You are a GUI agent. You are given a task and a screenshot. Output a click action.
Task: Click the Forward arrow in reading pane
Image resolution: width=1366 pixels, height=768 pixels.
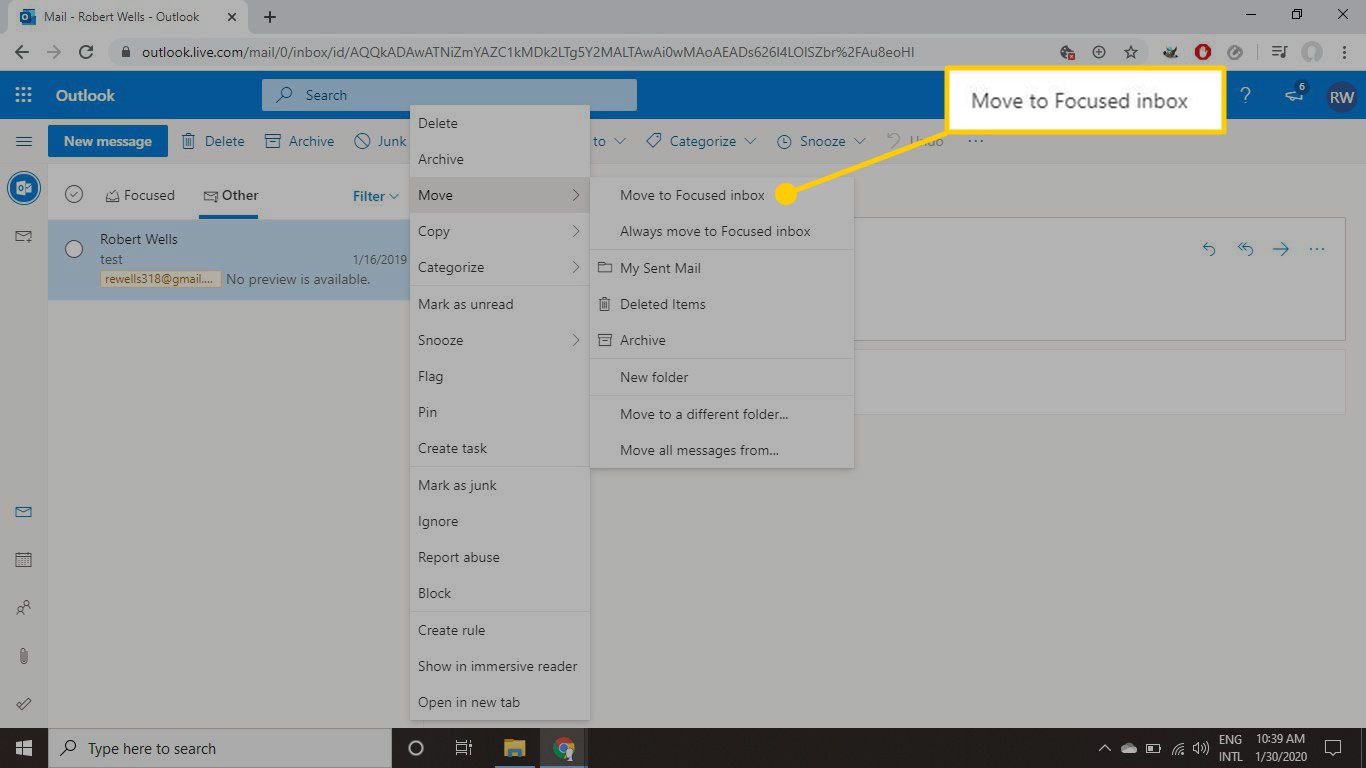[1281, 249]
